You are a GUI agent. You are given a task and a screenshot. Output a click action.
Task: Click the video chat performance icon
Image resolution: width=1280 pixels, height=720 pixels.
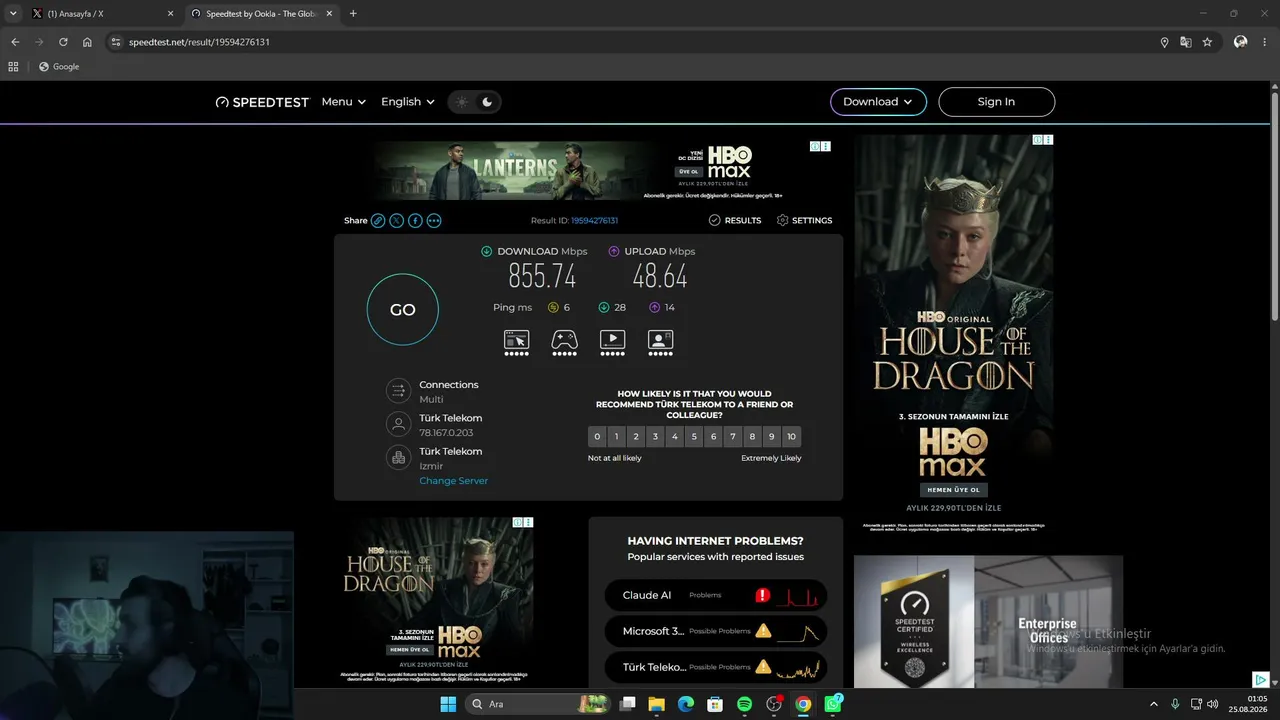pyautogui.click(x=660, y=341)
